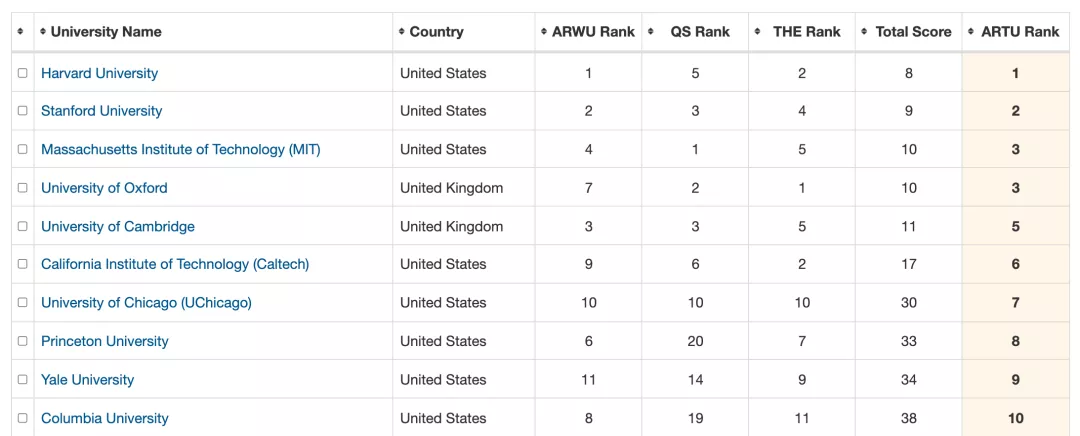Viewport: 1080px width, 436px height.
Task: Sort by Total Score column
Action: 913,32
